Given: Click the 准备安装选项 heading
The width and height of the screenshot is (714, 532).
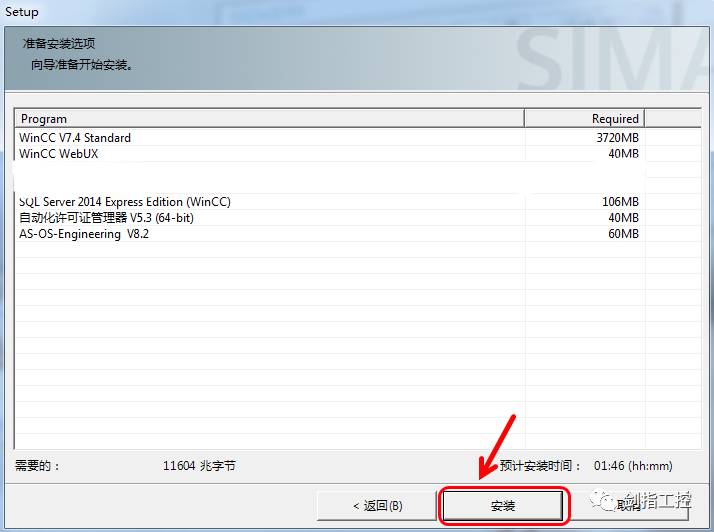Looking at the screenshot, I should click(59, 43).
